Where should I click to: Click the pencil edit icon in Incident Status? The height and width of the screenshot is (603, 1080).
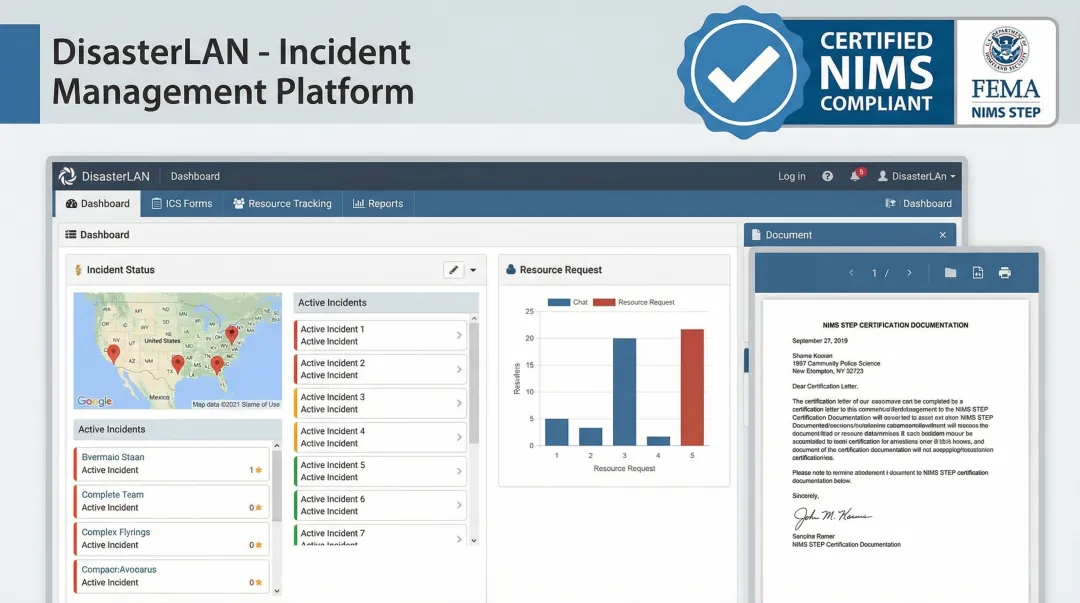(x=454, y=270)
